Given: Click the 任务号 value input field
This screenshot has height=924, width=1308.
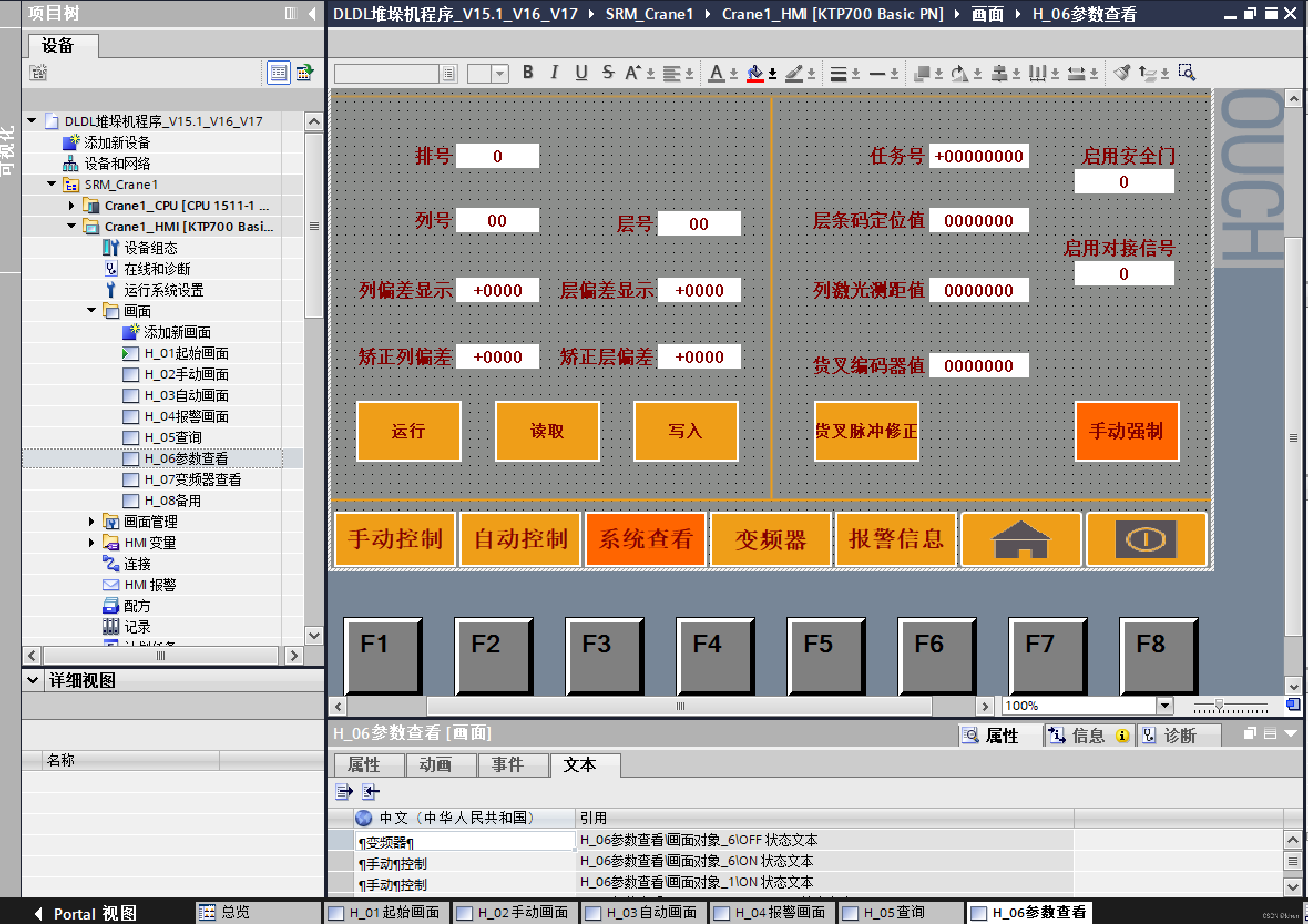Looking at the screenshot, I should [x=978, y=156].
